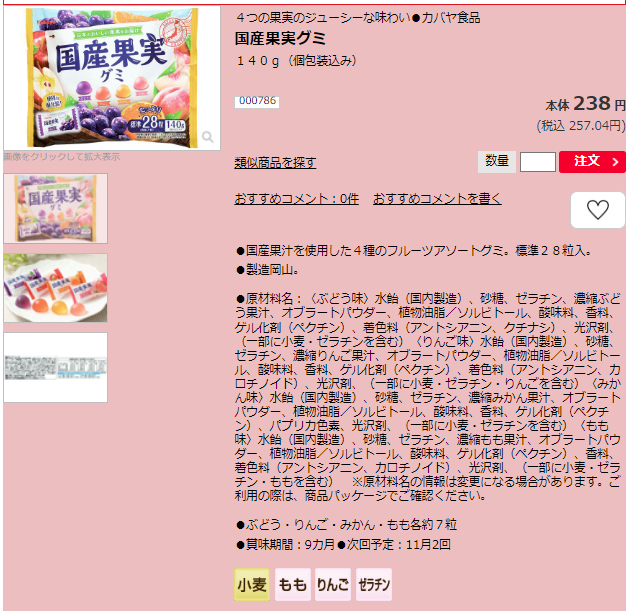Image resolution: width=628 pixels, height=611 pixels.
Task: Show the ingredient label thumbnail
Action: pos(56,367)
